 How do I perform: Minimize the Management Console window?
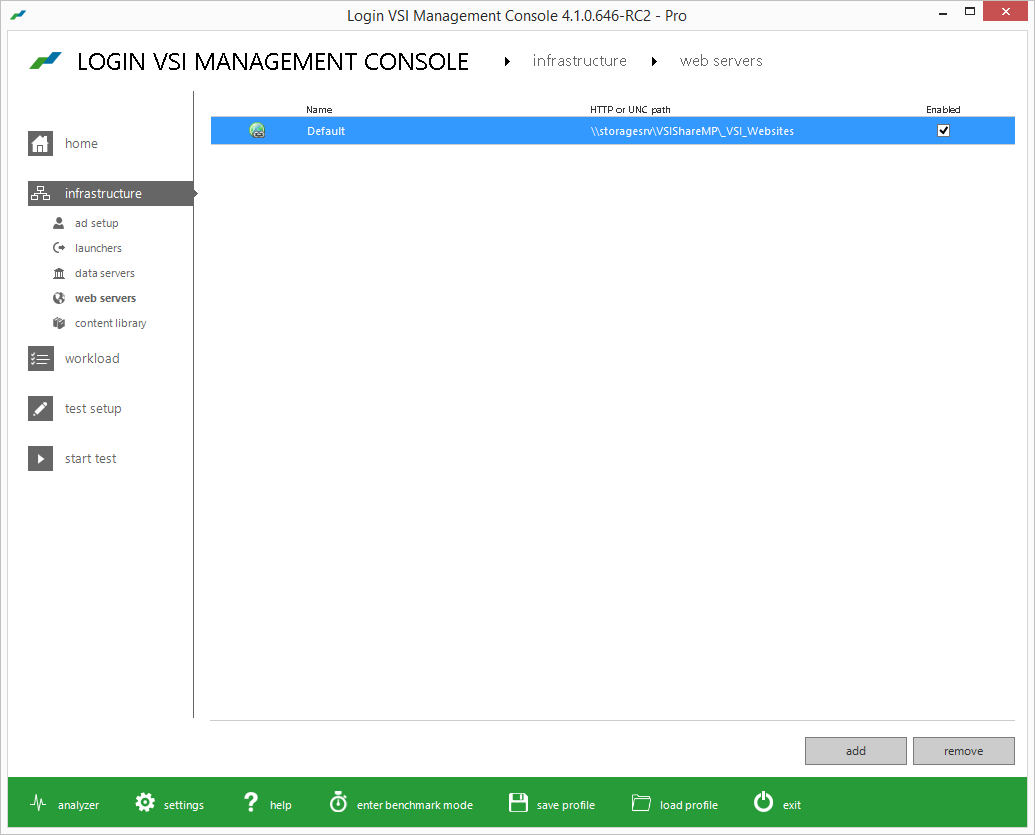(x=943, y=13)
